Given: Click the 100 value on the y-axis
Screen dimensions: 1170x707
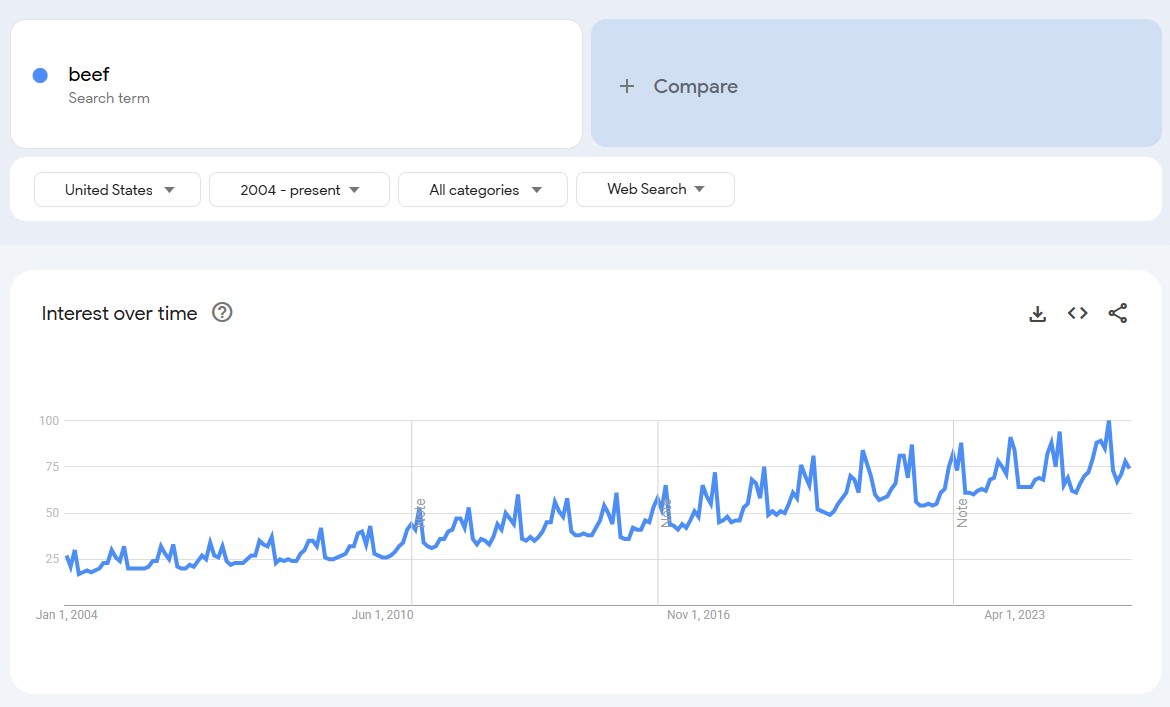Looking at the screenshot, I should [49, 421].
